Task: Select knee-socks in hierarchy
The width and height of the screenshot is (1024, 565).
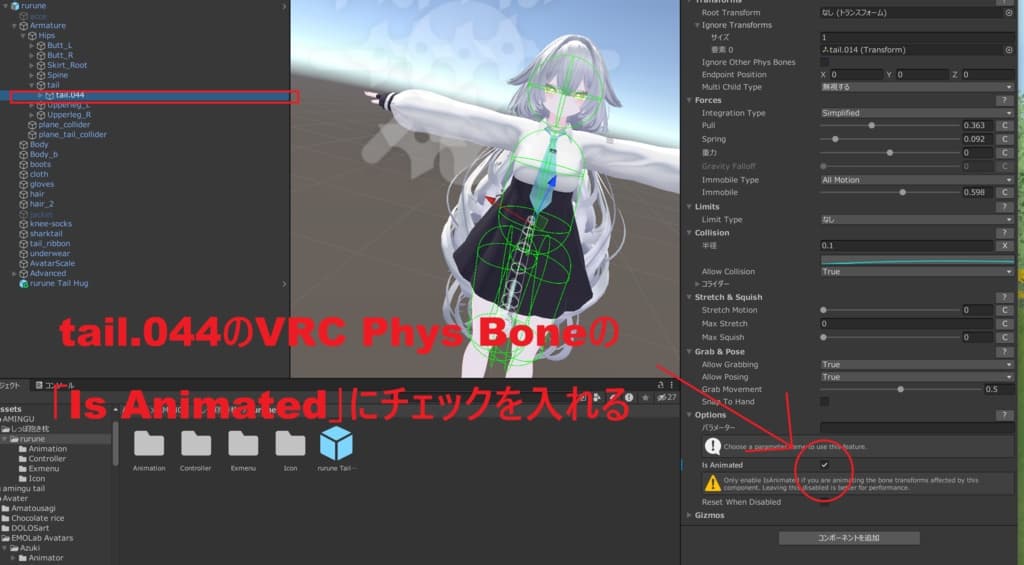Action: (x=50, y=224)
